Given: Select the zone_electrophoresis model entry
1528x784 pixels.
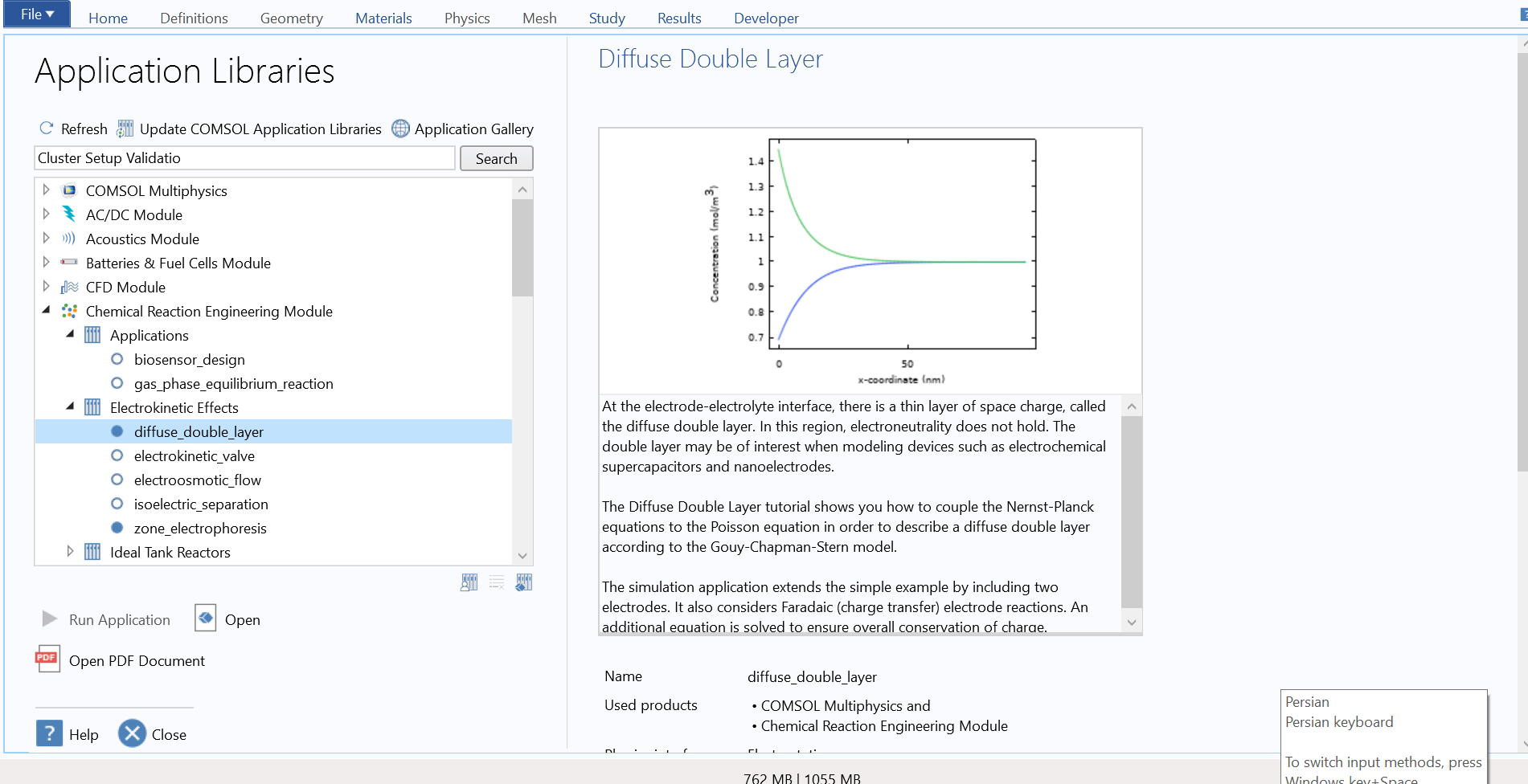Looking at the screenshot, I should [x=199, y=529].
